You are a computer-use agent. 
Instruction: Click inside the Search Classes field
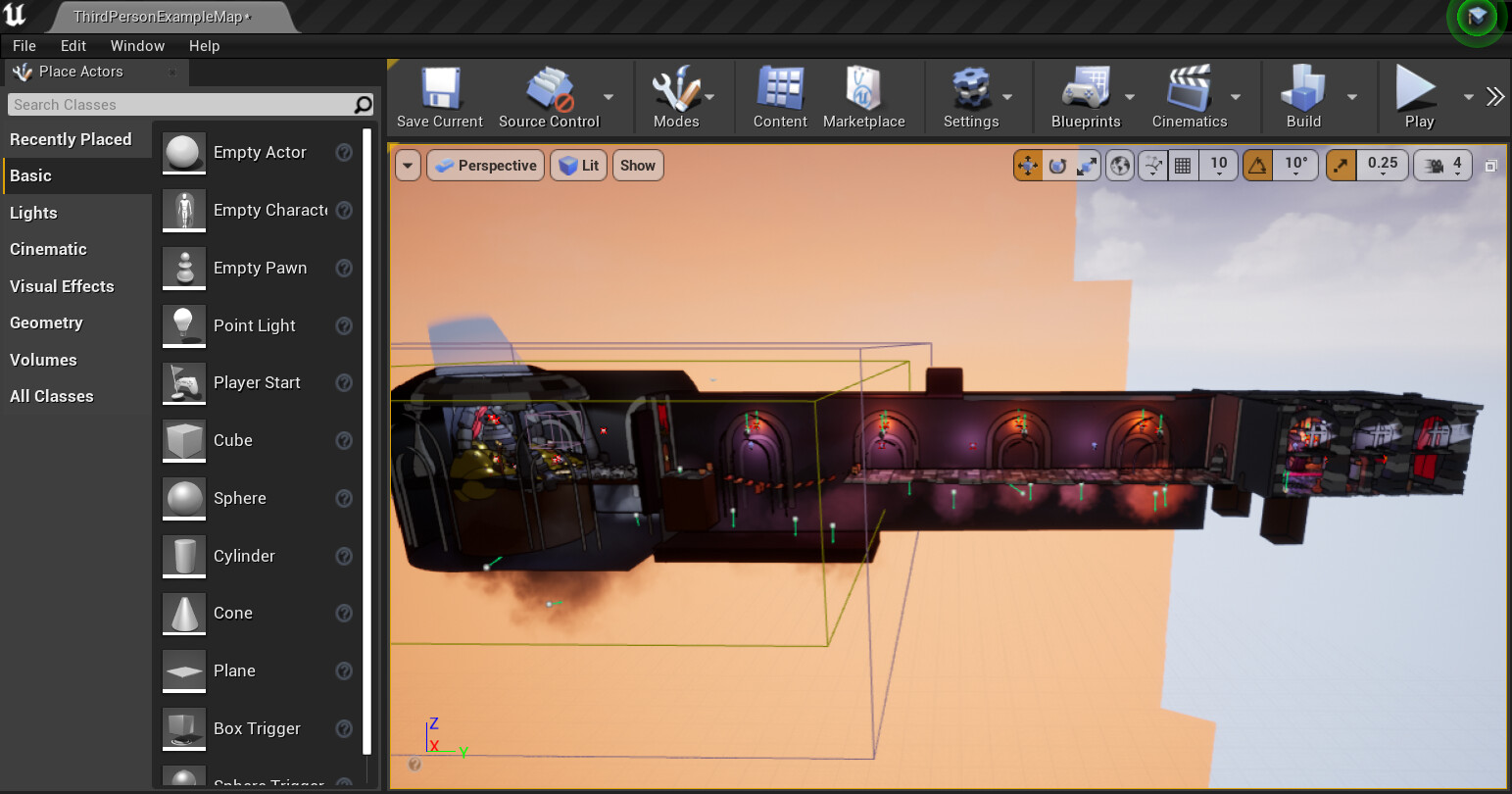point(176,104)
